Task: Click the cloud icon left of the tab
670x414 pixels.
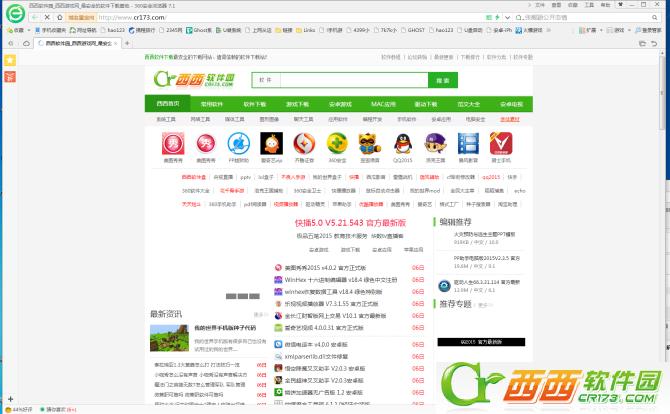Action: (26, 44)
